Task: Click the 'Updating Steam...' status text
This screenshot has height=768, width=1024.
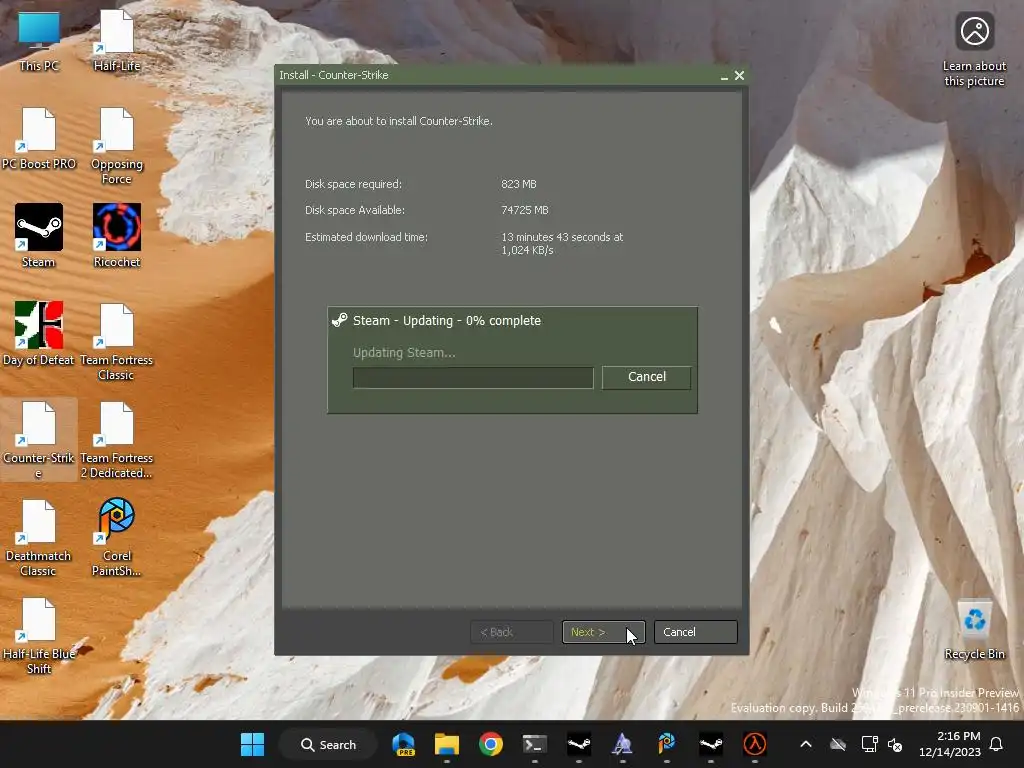Action: 404,353
